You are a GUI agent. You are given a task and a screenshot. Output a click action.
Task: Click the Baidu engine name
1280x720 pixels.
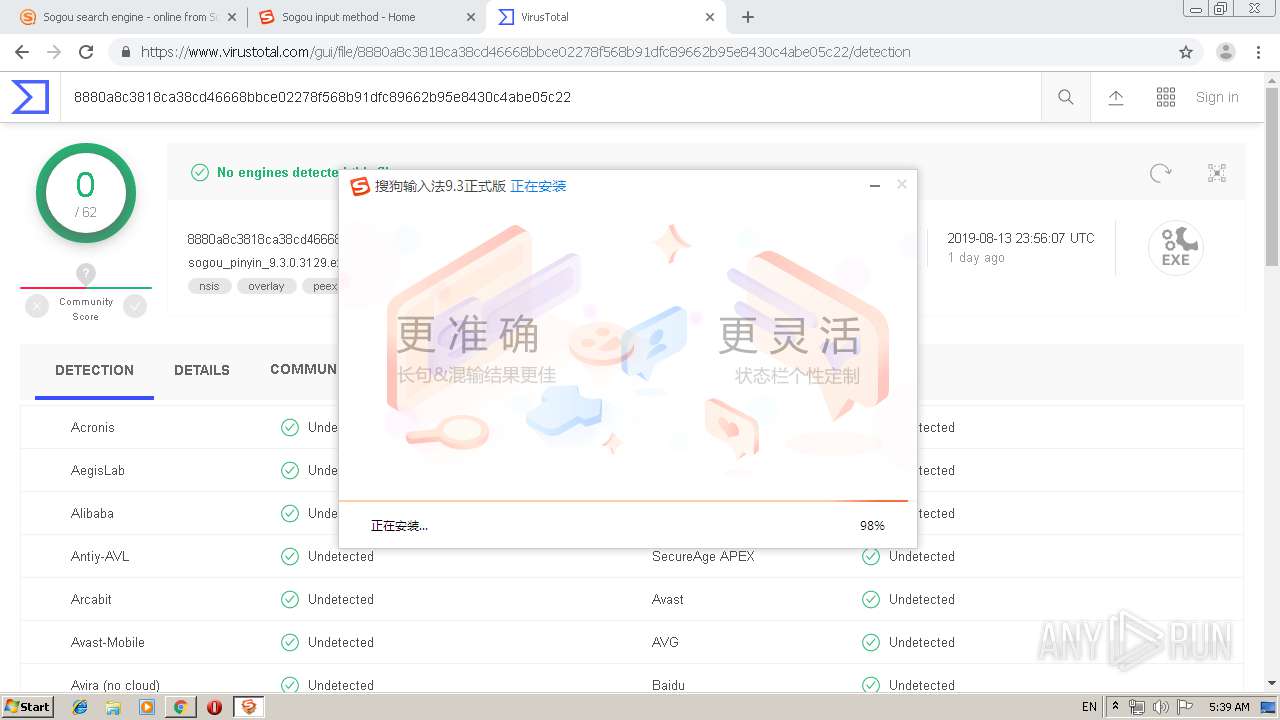tap(668, 685)
